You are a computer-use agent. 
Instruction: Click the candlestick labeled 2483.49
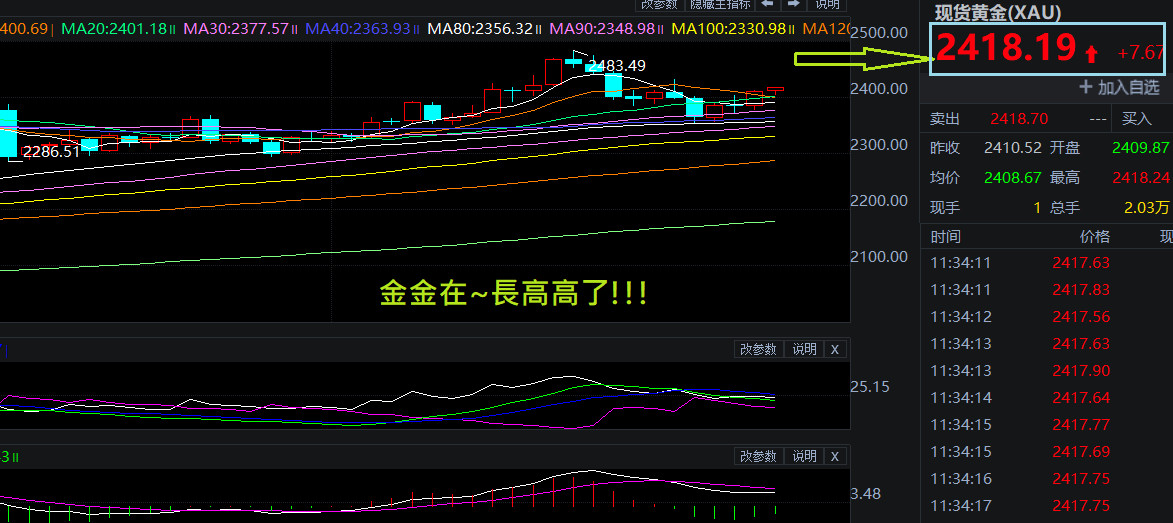pos(575,59)
